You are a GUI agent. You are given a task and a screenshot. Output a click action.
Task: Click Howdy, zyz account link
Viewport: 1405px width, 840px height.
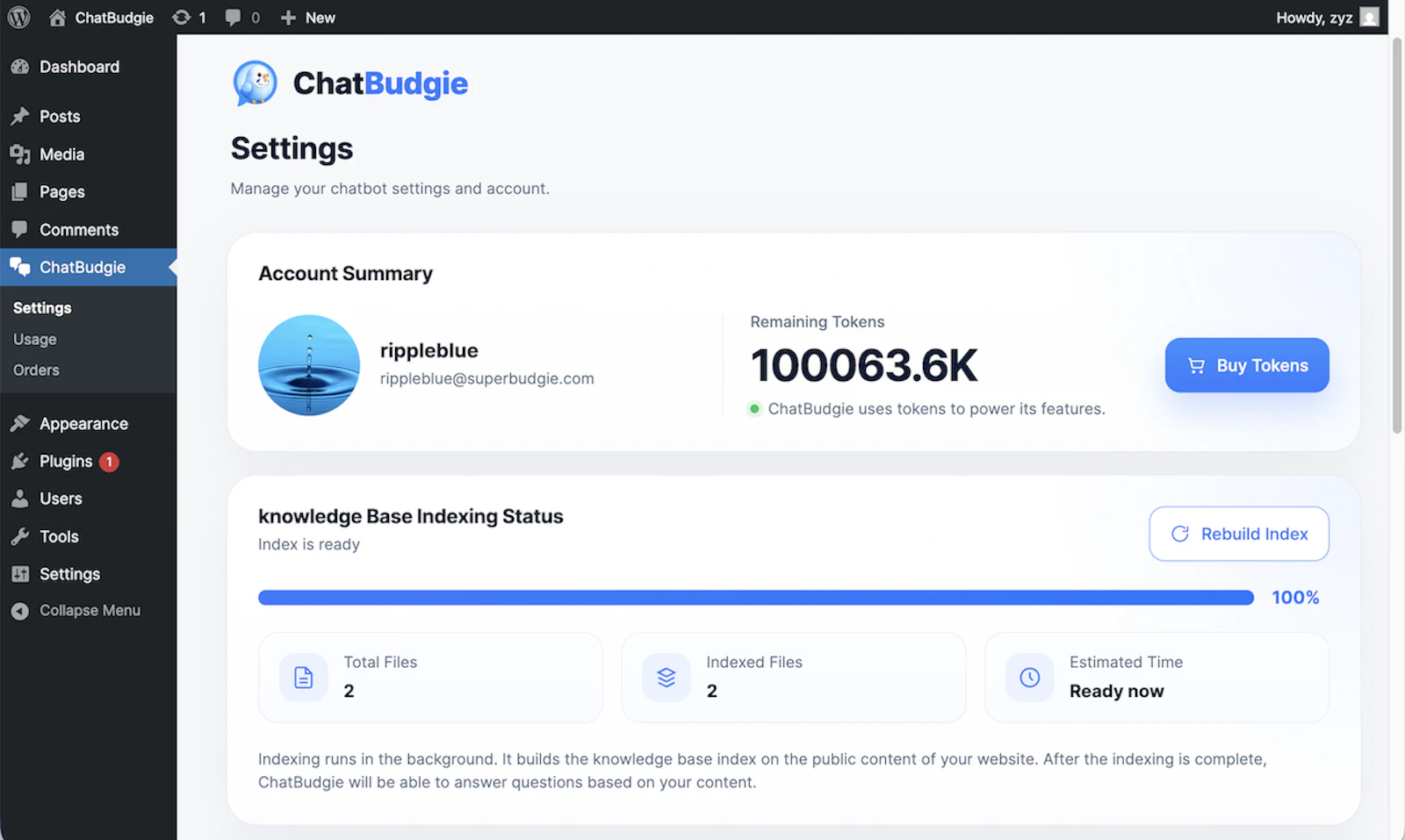coord(1314,18)
